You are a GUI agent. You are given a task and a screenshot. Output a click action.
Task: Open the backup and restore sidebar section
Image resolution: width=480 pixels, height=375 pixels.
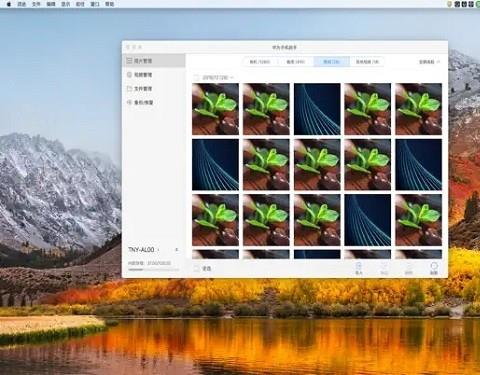pyautogui.click(x=154, y=103)
